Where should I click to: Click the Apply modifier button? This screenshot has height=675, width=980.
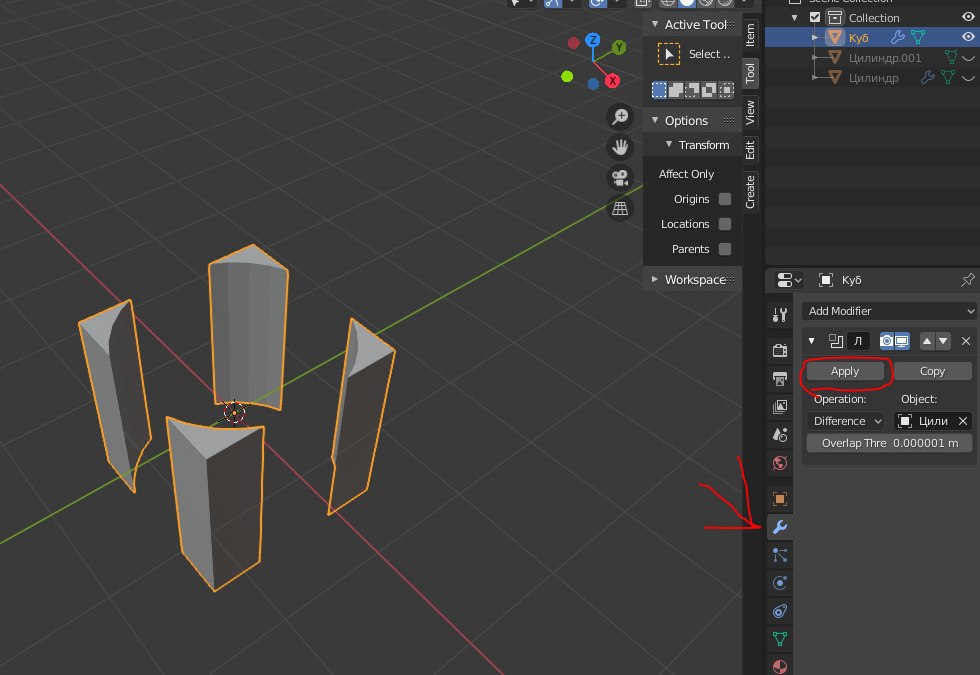(x=845, y=371)
